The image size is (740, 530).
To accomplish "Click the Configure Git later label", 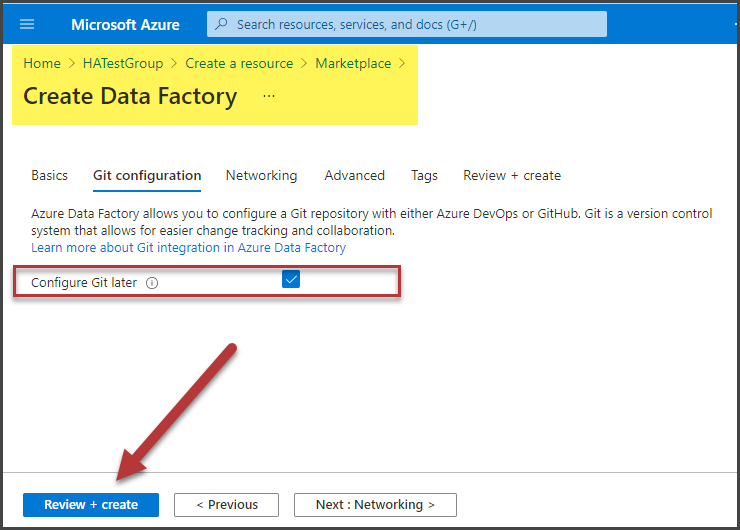I will coord(84,283).
